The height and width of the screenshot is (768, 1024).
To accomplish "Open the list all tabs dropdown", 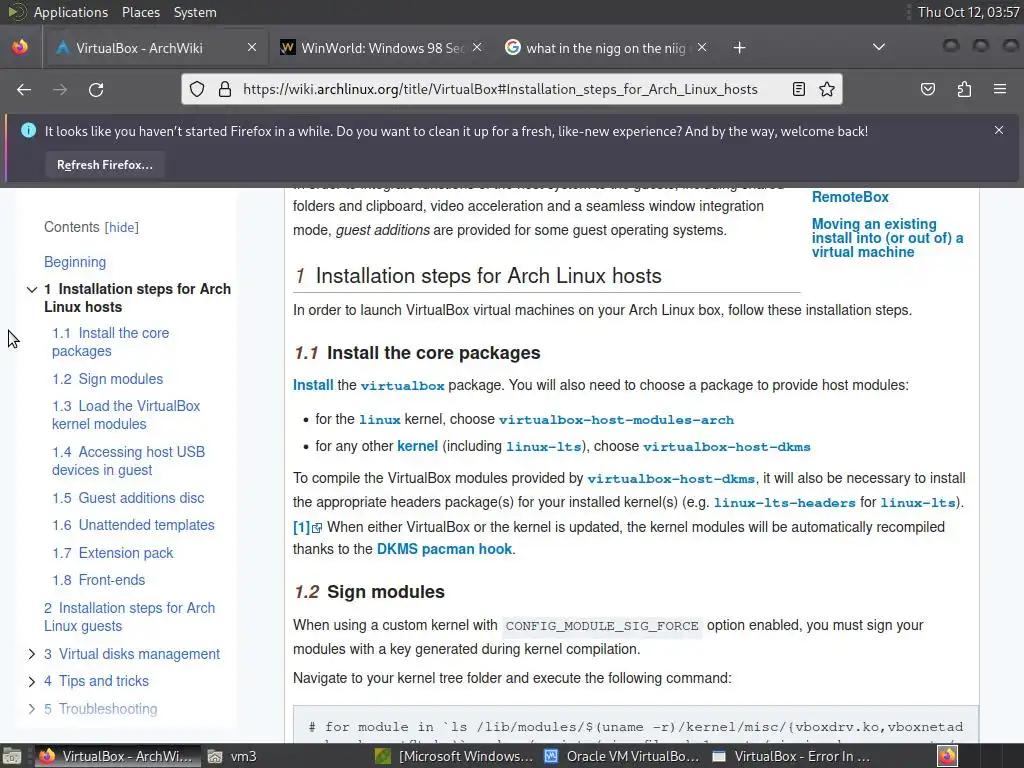I will [879, 47].
